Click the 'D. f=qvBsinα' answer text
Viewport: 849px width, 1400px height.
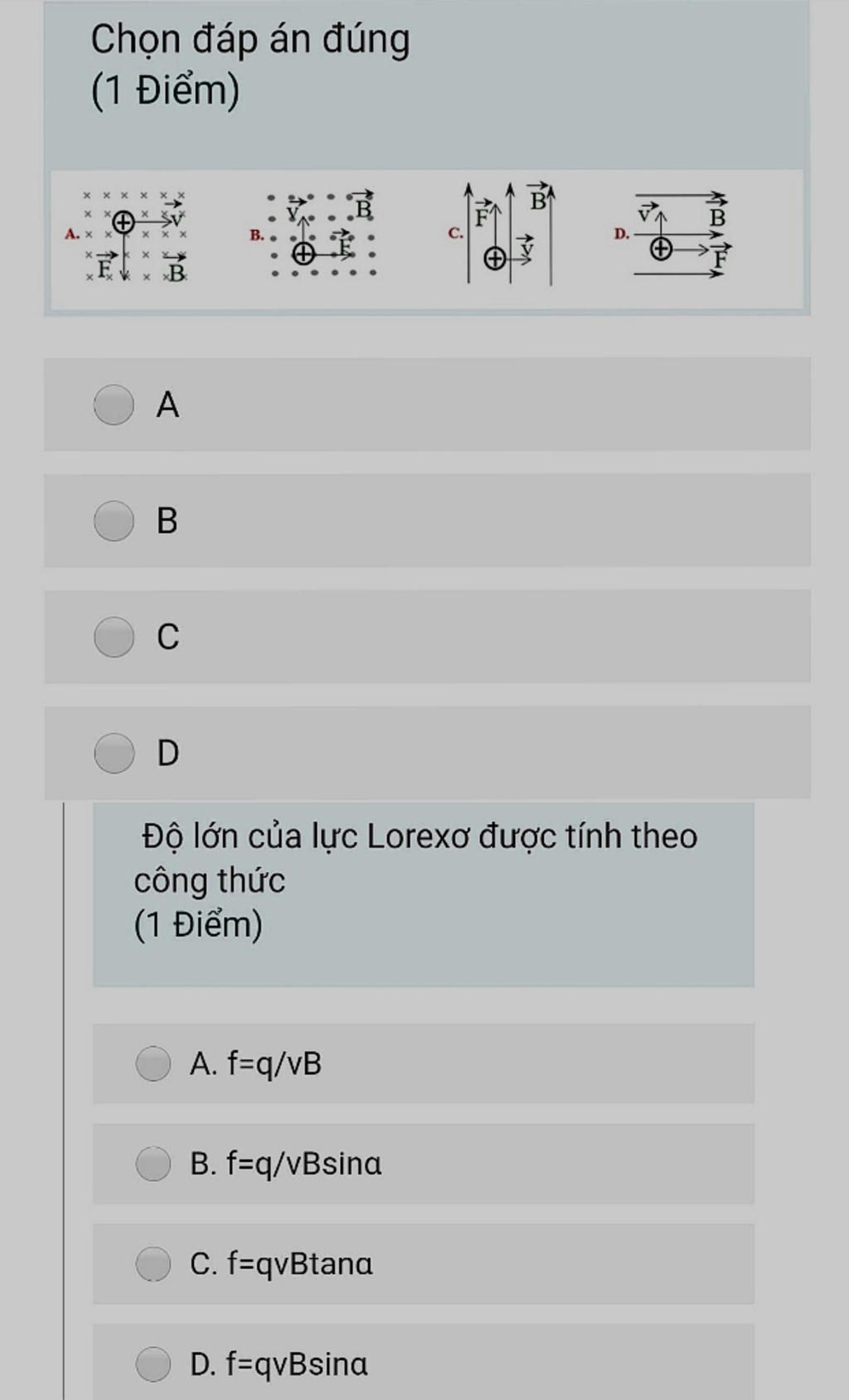[x=279, y=1364]
